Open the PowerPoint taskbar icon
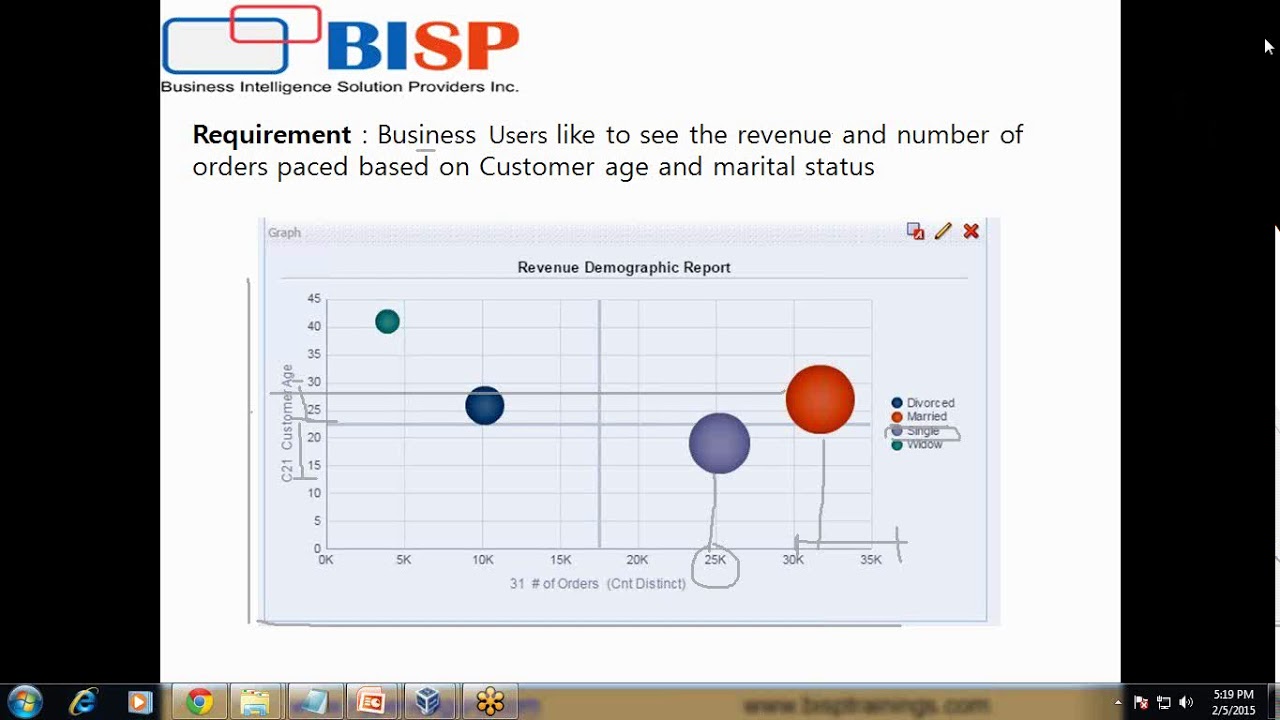Viewport: 1280px width, 720px height. pos(372,702)
